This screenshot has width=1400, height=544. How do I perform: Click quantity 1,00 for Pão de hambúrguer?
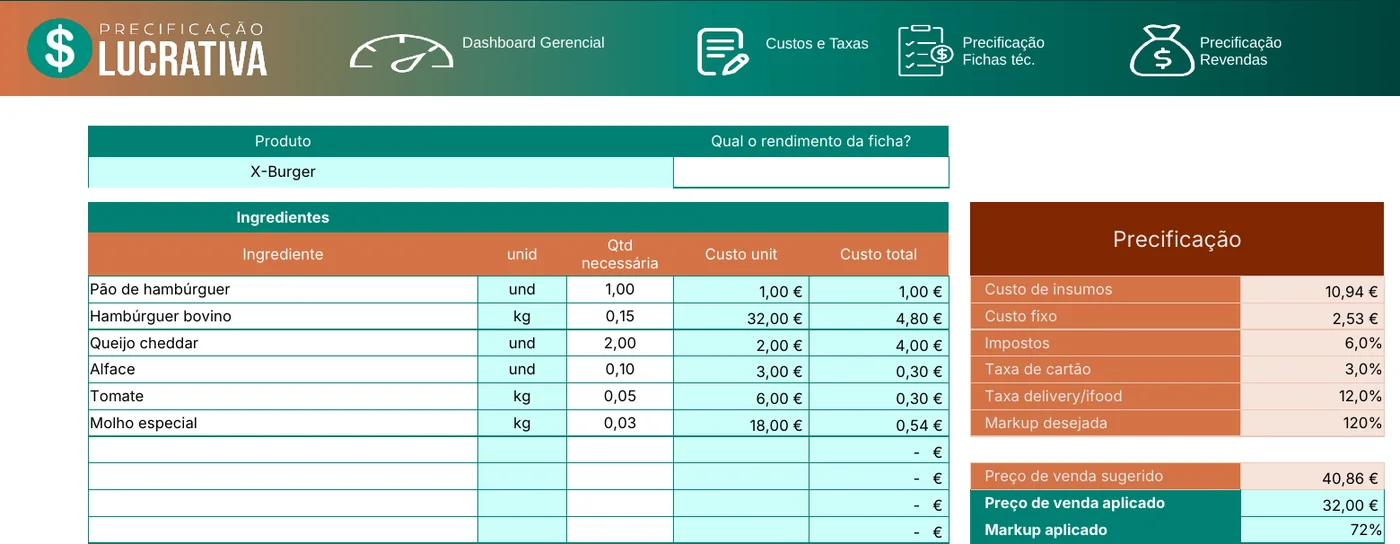620,290
